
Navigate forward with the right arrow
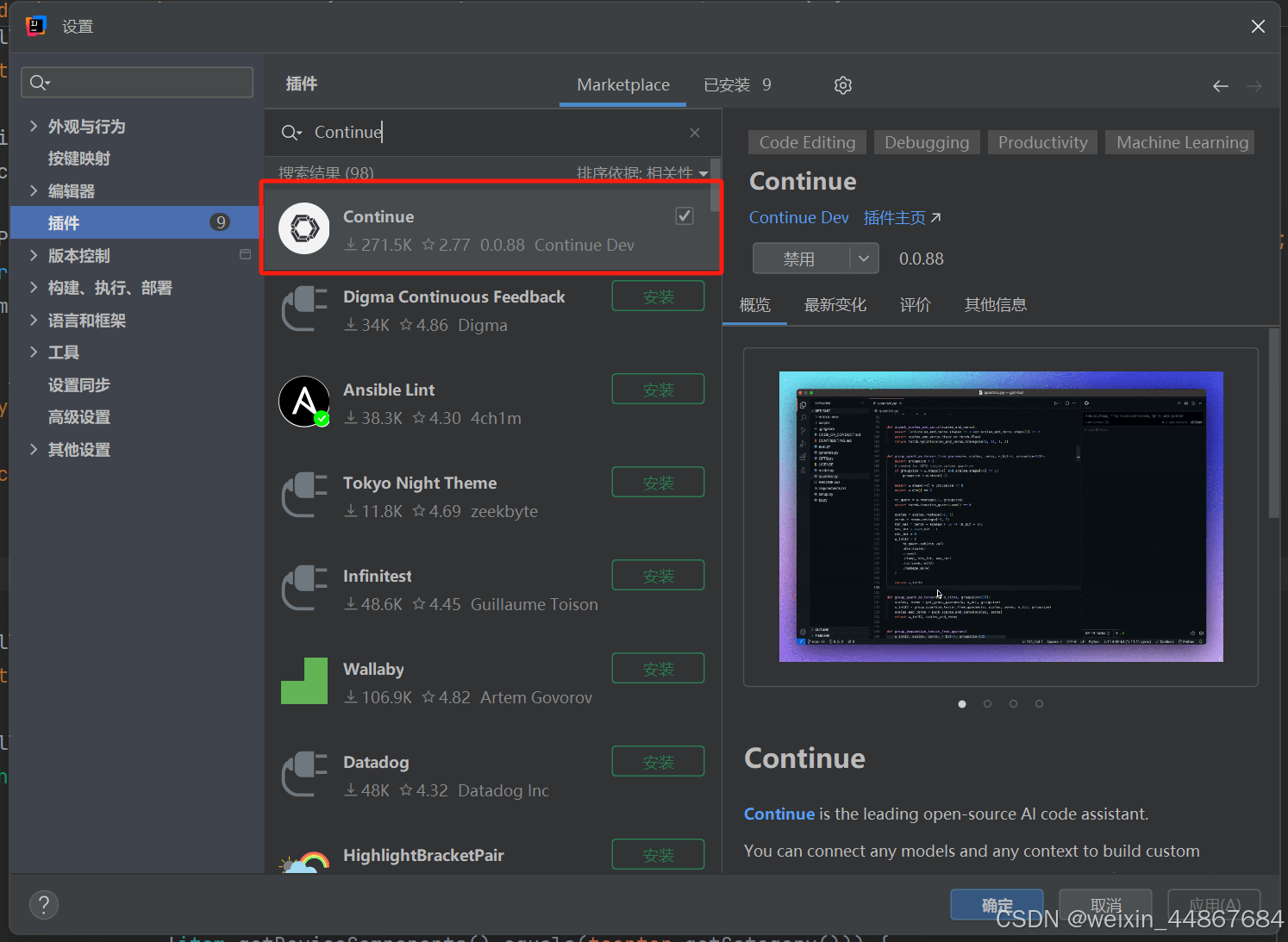coord(1254,86)
